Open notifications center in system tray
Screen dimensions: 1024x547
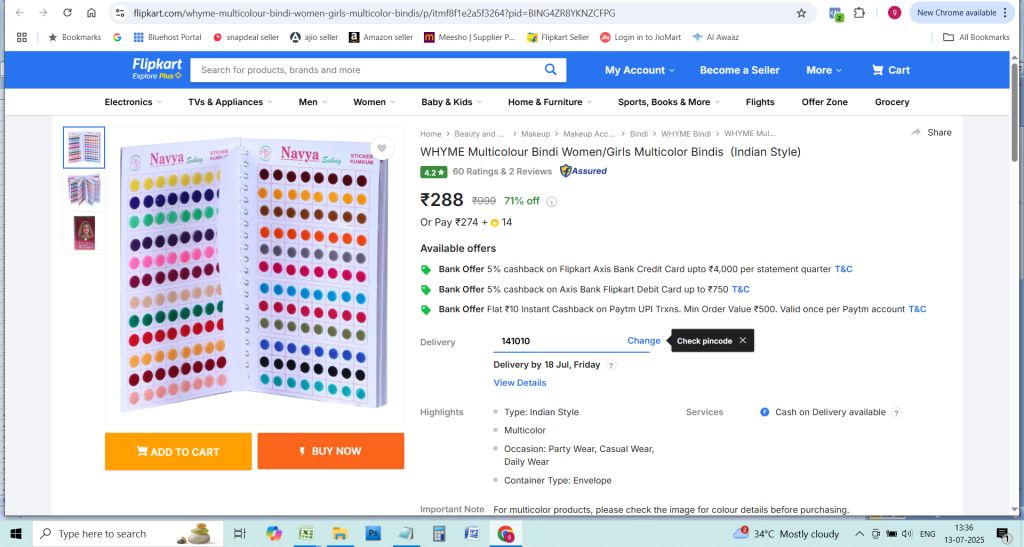1003,534
